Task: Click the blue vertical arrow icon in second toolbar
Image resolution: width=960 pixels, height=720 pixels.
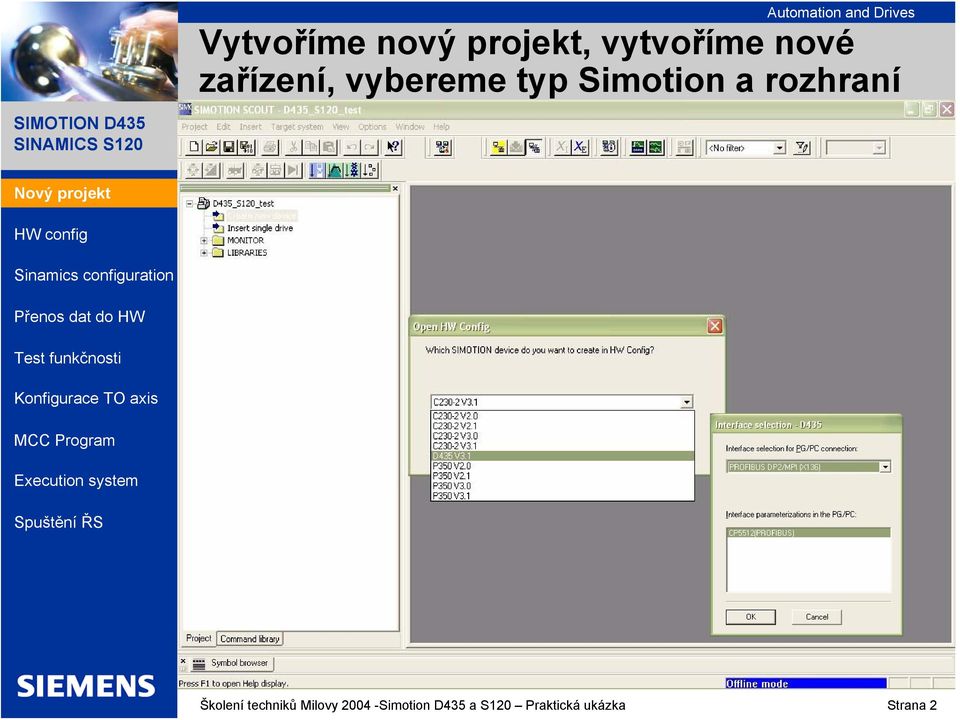Action: (x=317, y=170)
